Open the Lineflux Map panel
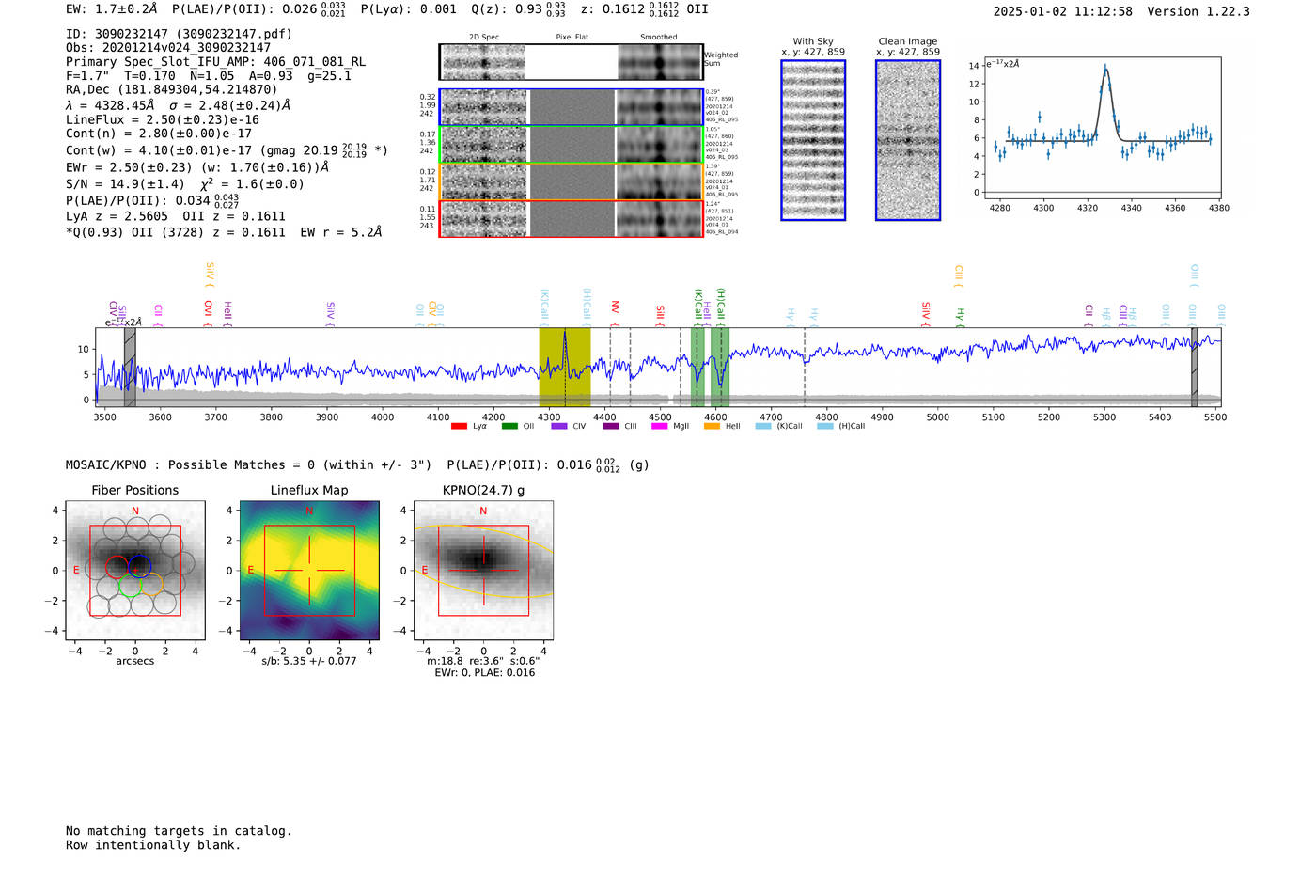This screenshot has width=1316, height=896. pos(309,570)
